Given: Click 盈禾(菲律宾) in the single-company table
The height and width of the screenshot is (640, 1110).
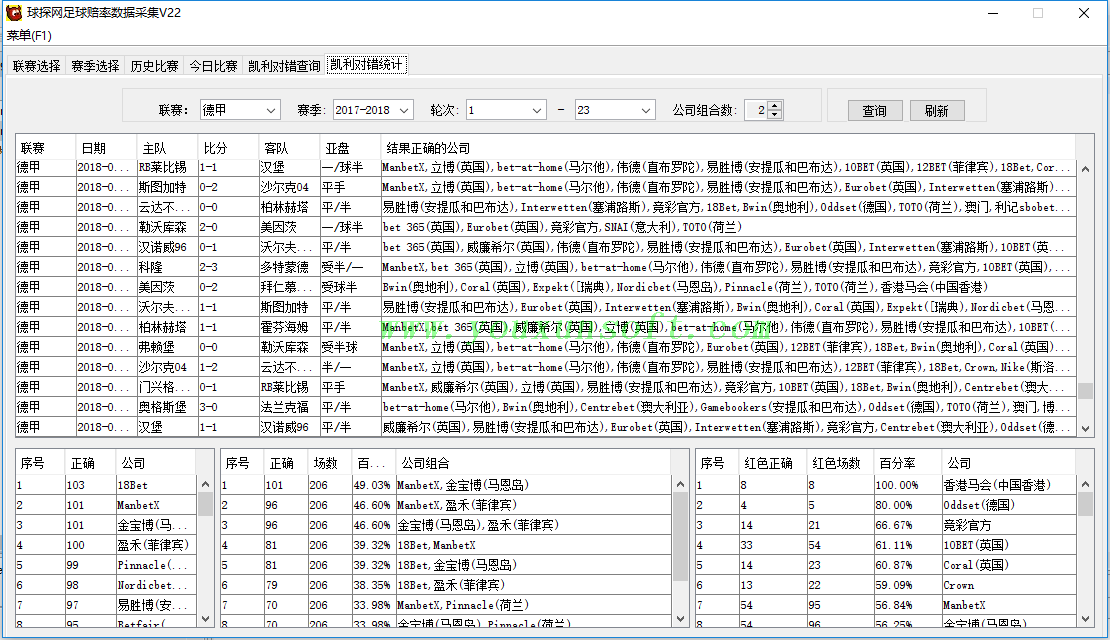Looking at the screenshot, I should (156, 545).
